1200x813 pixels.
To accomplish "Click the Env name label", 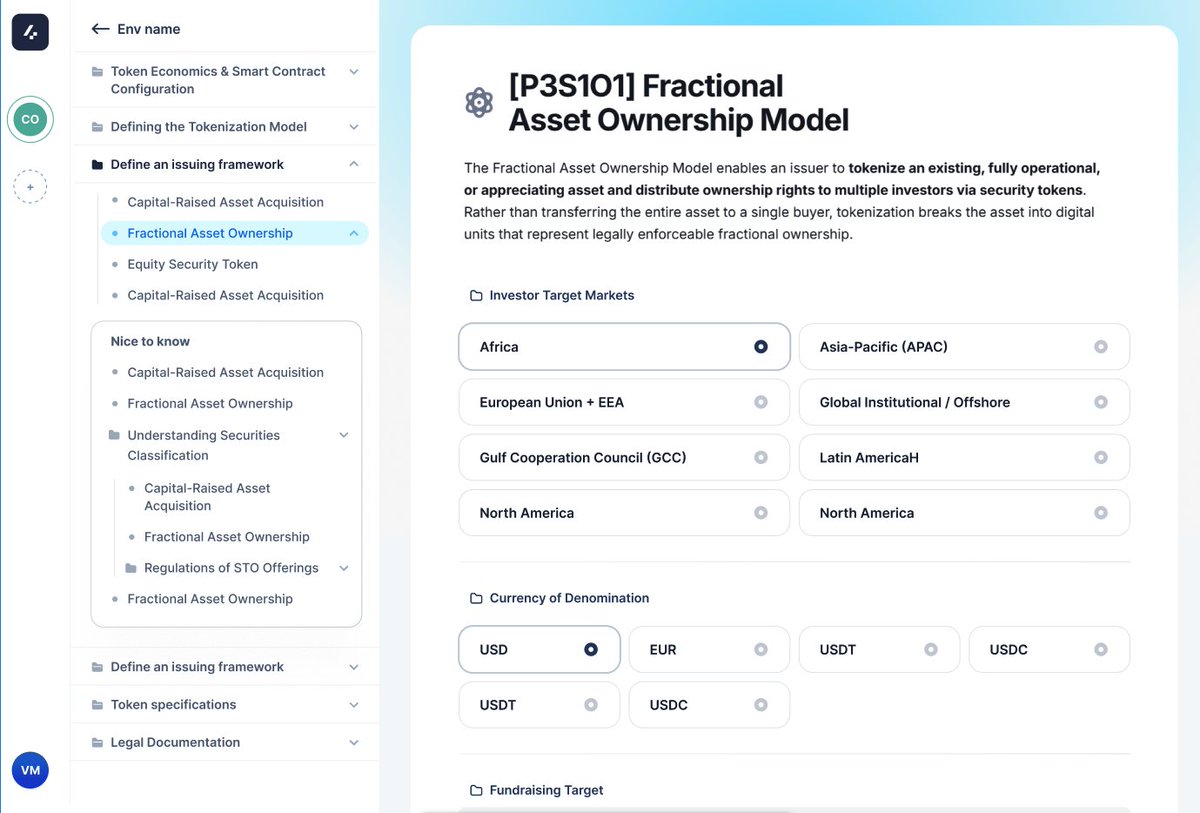I will (x=148, y=29).
